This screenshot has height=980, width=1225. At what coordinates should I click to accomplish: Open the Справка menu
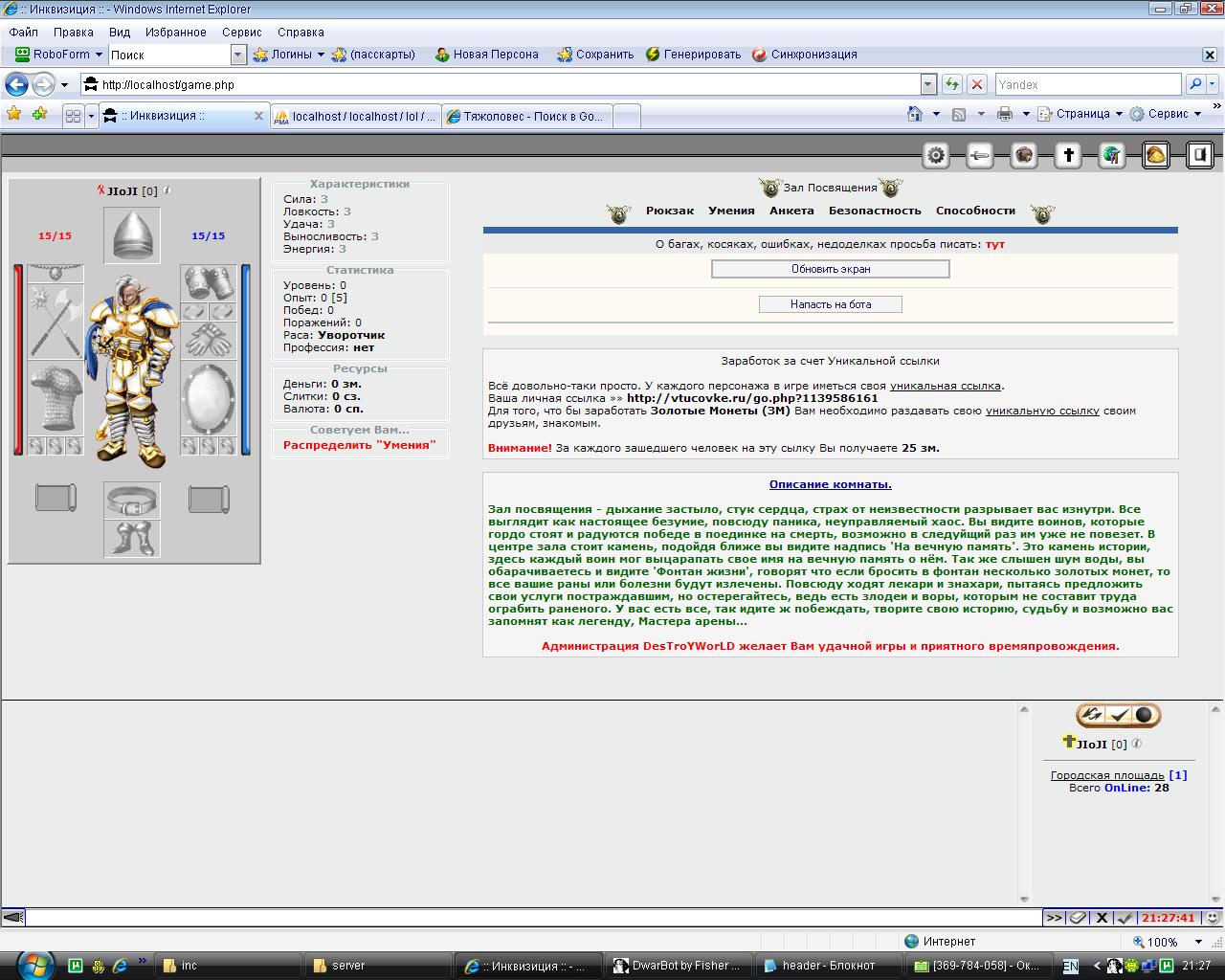tap(301, 32)
